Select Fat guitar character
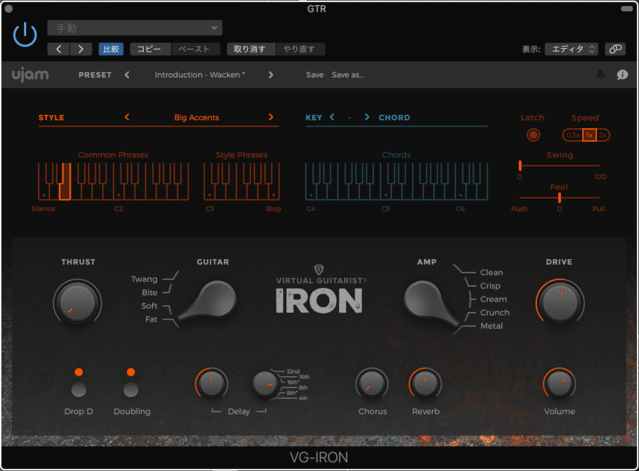The height and width of the screenshot is (471, 639). [151, 319]
